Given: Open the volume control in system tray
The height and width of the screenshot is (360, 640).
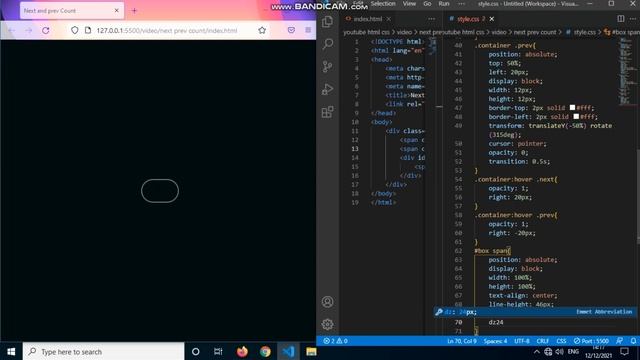Looking at the screenshot, I should point(560,351).
